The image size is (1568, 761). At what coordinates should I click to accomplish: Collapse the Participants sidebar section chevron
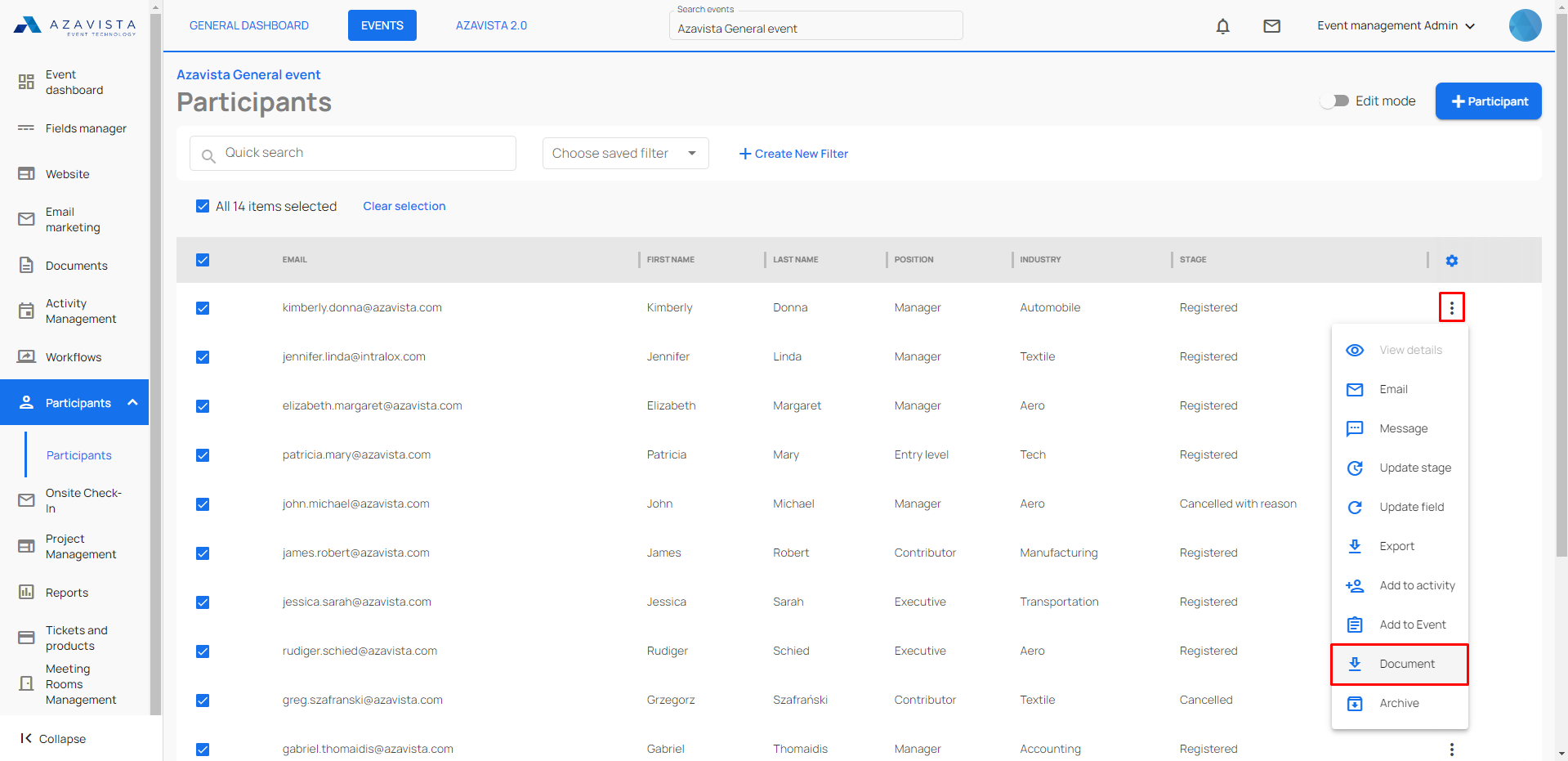[132, 402]
